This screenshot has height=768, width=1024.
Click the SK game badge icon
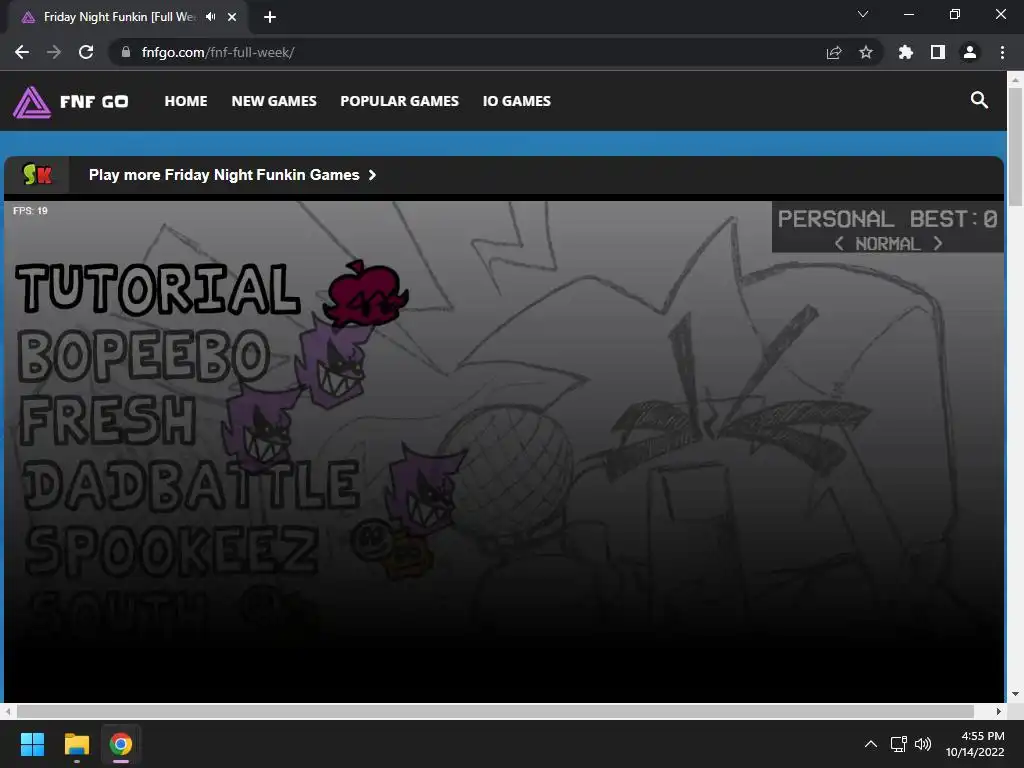(x=37, y=174)
